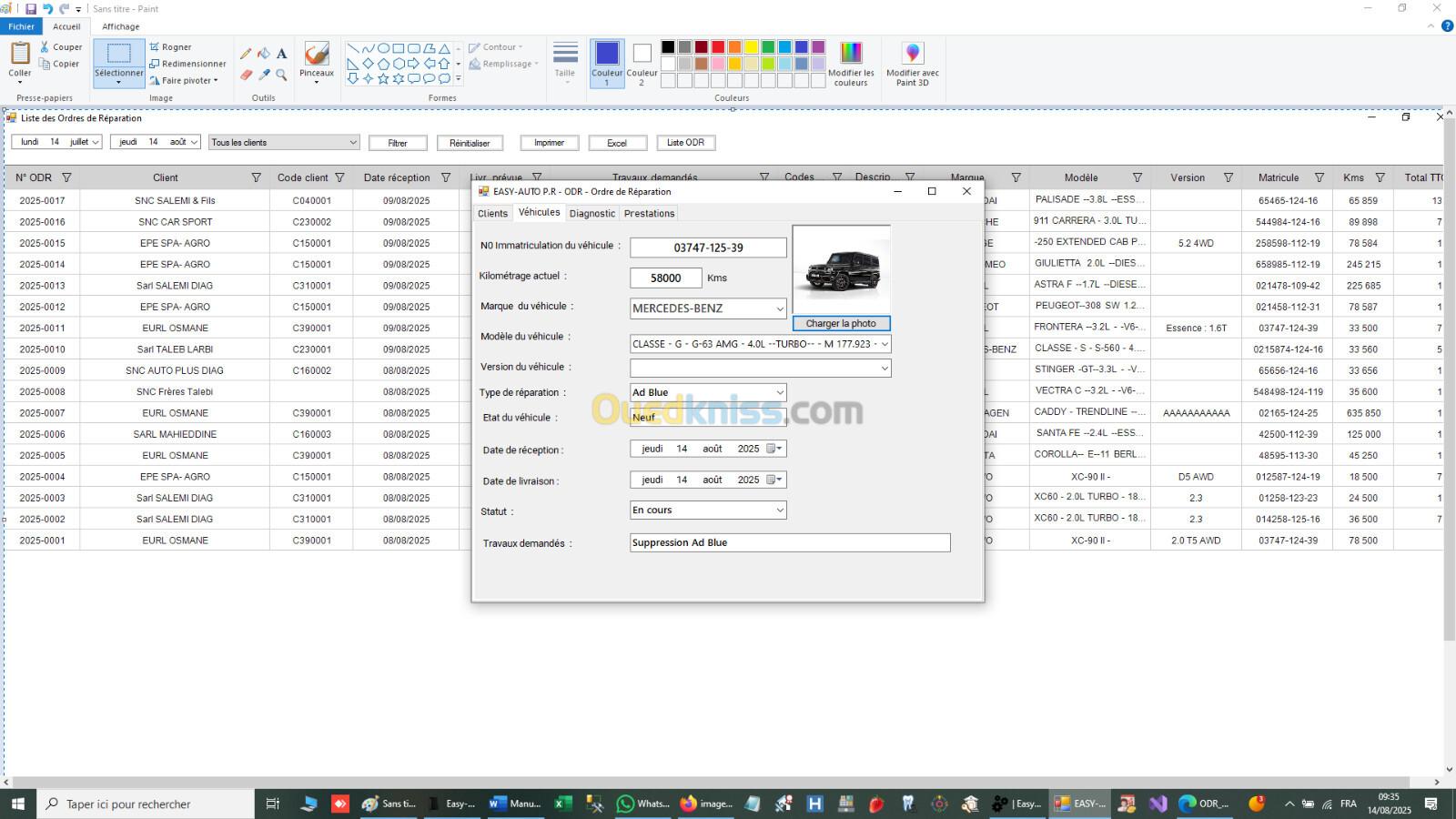Screen dimensions: 1456x819
Task: Click the Charger la photo button
Action: 841,323
